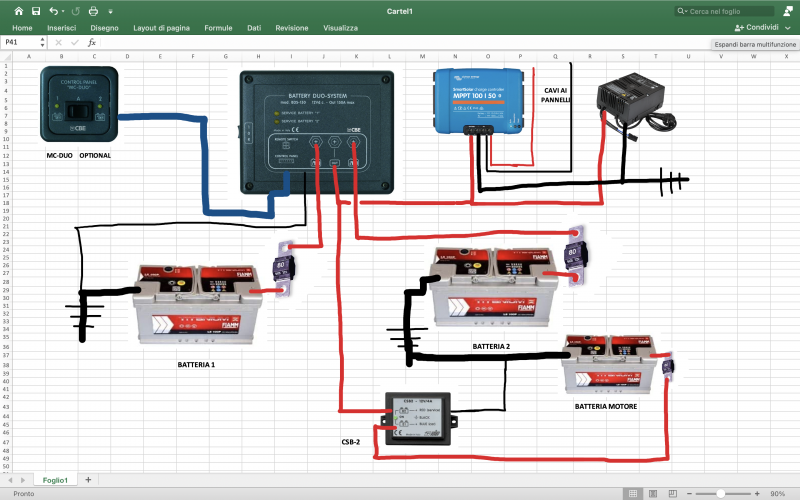Adjust the zoom slider handle
Image resolution: width=800 pixels, height=500 pixels.
pyautogui.click(x=720, y=494)
